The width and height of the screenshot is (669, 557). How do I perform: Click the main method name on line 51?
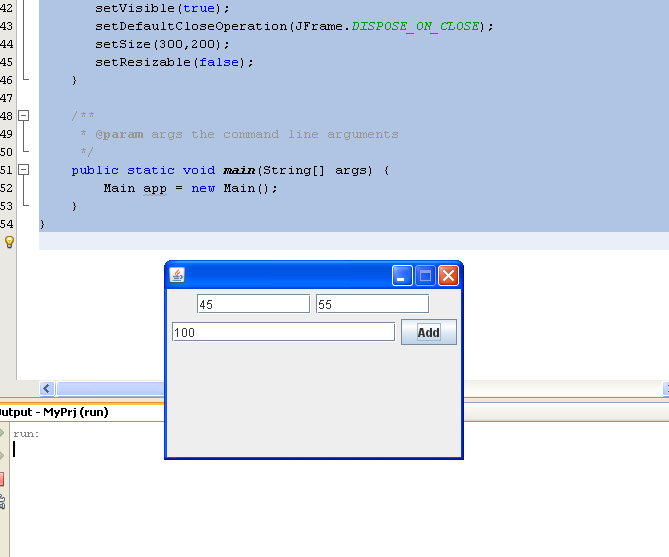(239, 170)
